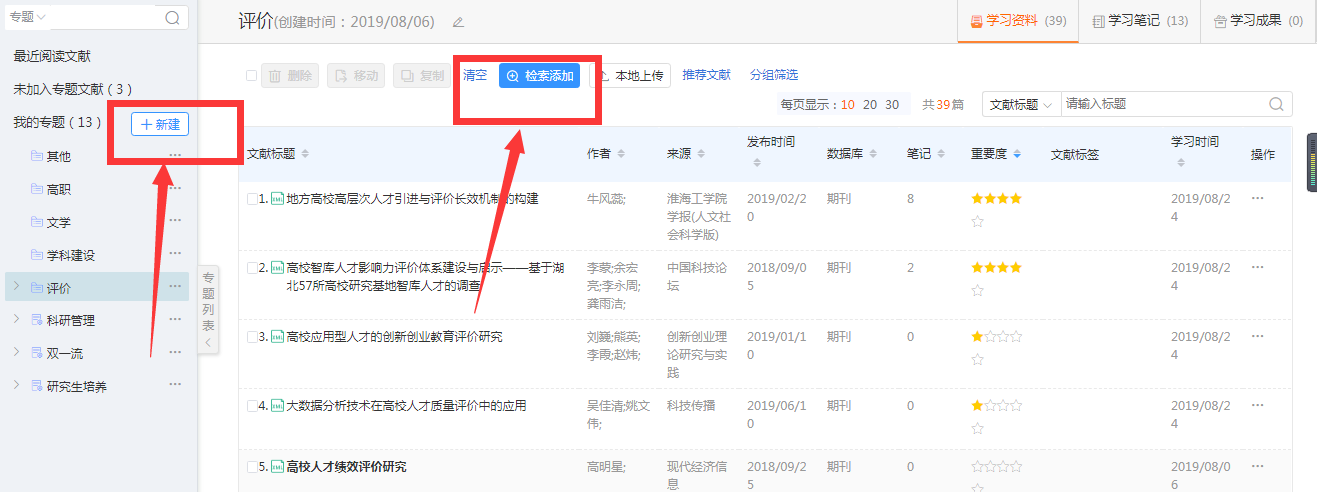Set first star rating on document 5
The height and width of the screenshot is (492, 1317).
point(977,466)
